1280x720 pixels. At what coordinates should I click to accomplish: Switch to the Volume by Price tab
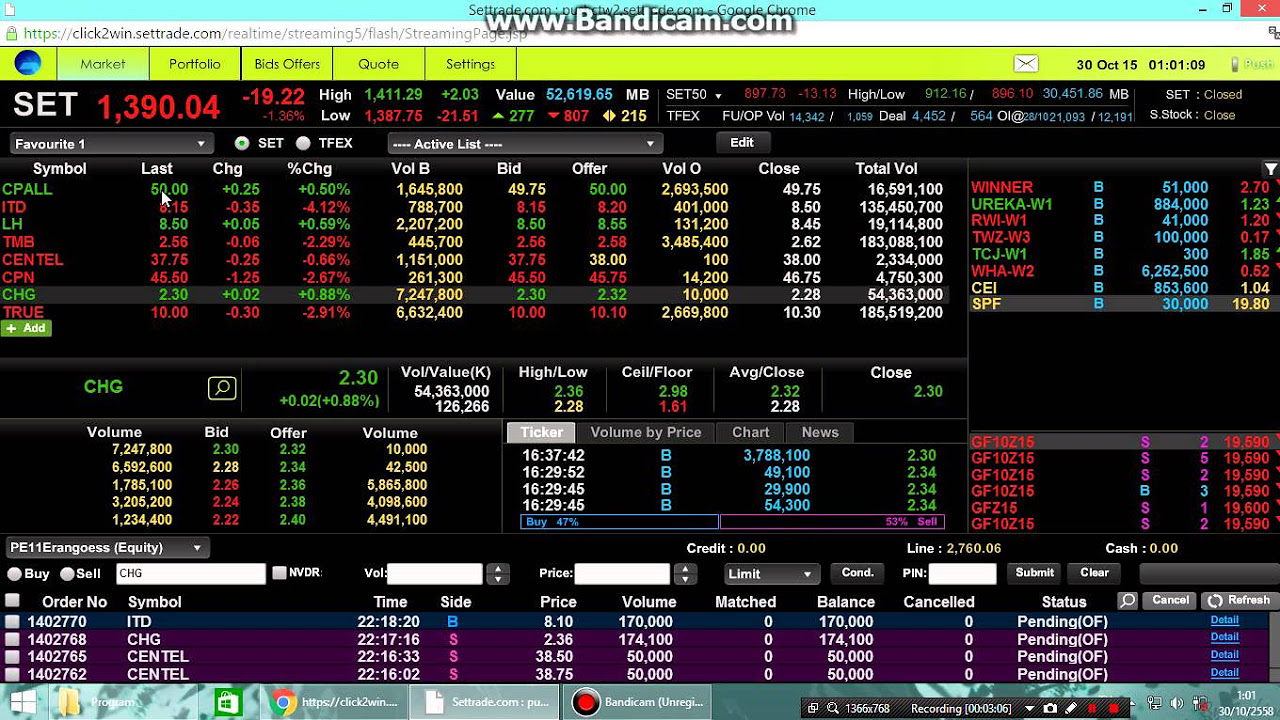[x=646, y=432]
